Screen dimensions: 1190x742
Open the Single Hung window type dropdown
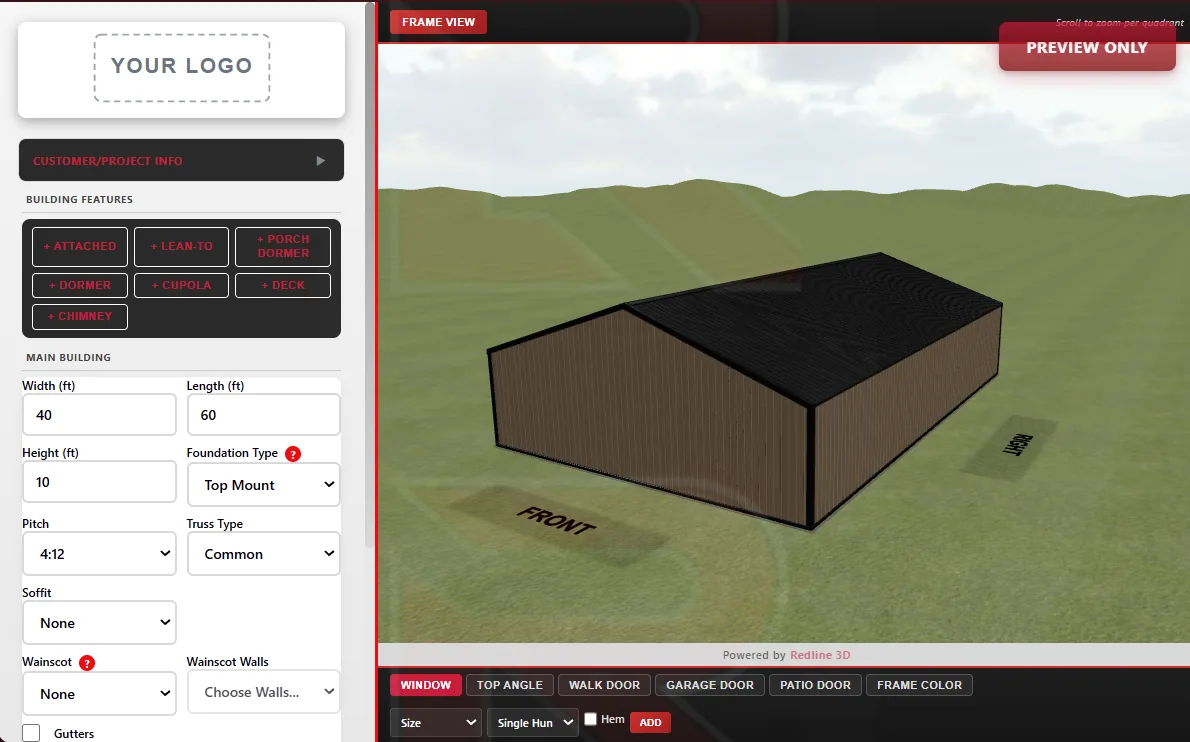click(x=533, y=722)
